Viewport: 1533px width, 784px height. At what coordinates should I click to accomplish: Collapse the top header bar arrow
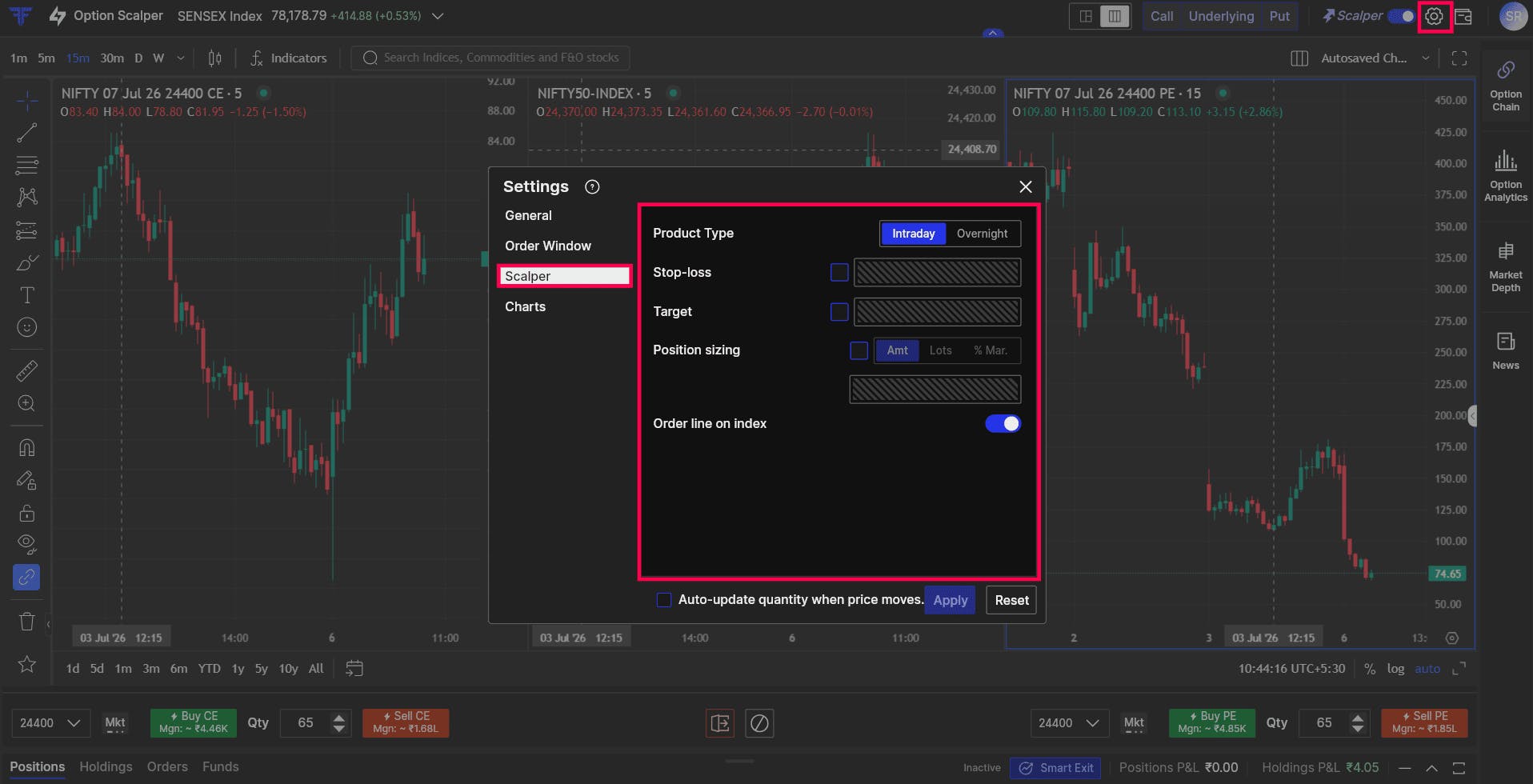[992, 34]
